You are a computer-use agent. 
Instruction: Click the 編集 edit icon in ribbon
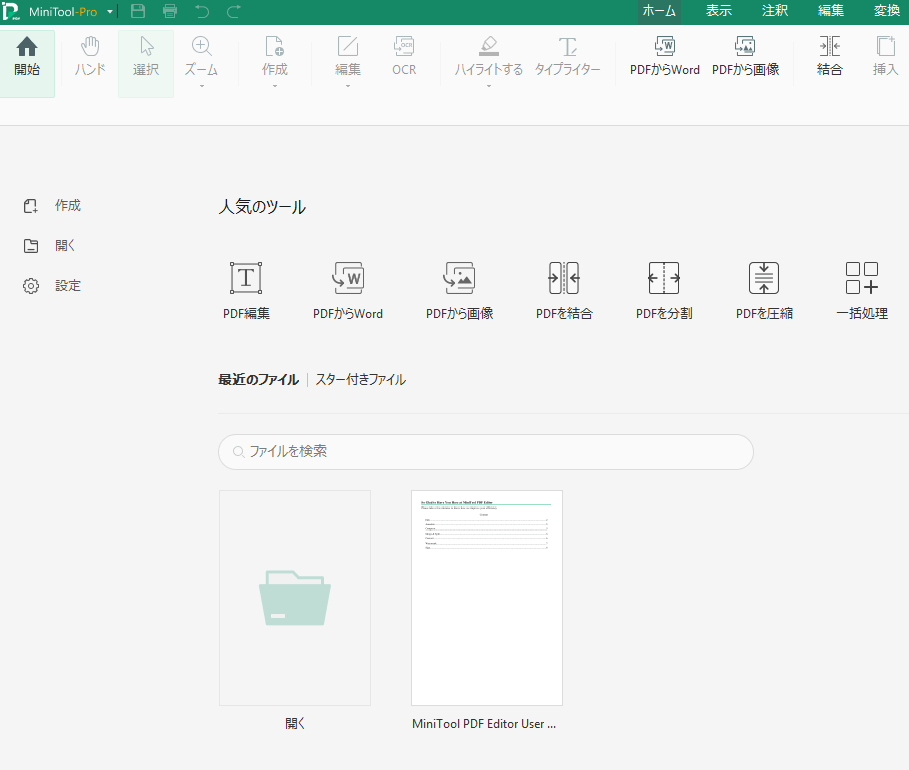tap(348, 57)
